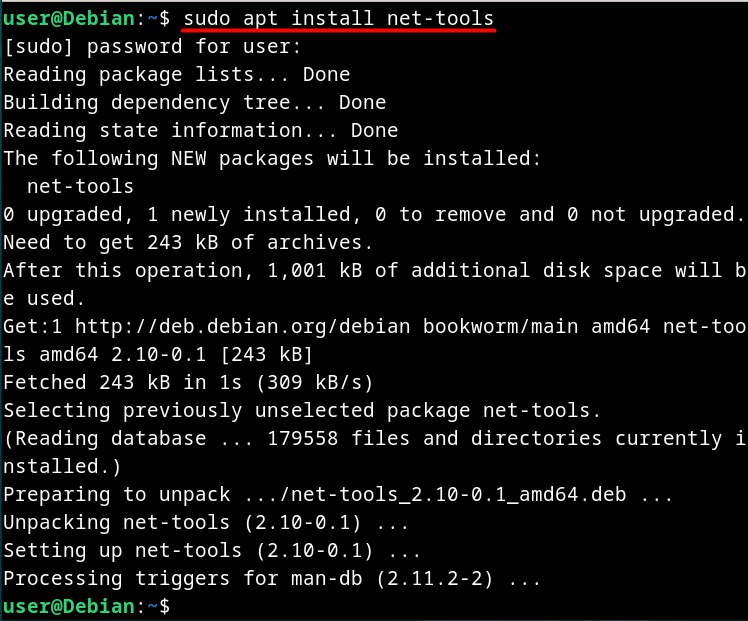Click the empty bottom command prompt
The height and width of the screenshot is (621, 748).
86,607
